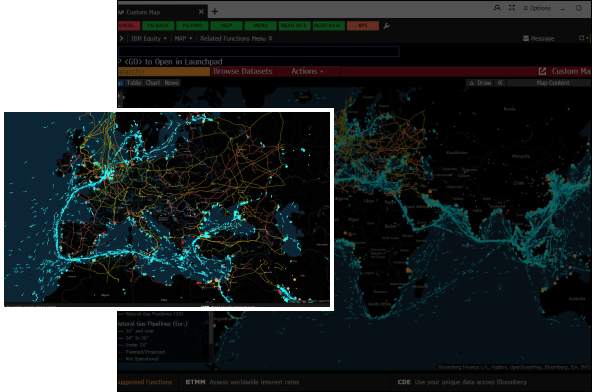Image resolution: width=592 pixels, height=392 pixels.
Task: Open the Actions dropdown menu
Action: coord(307,71)
